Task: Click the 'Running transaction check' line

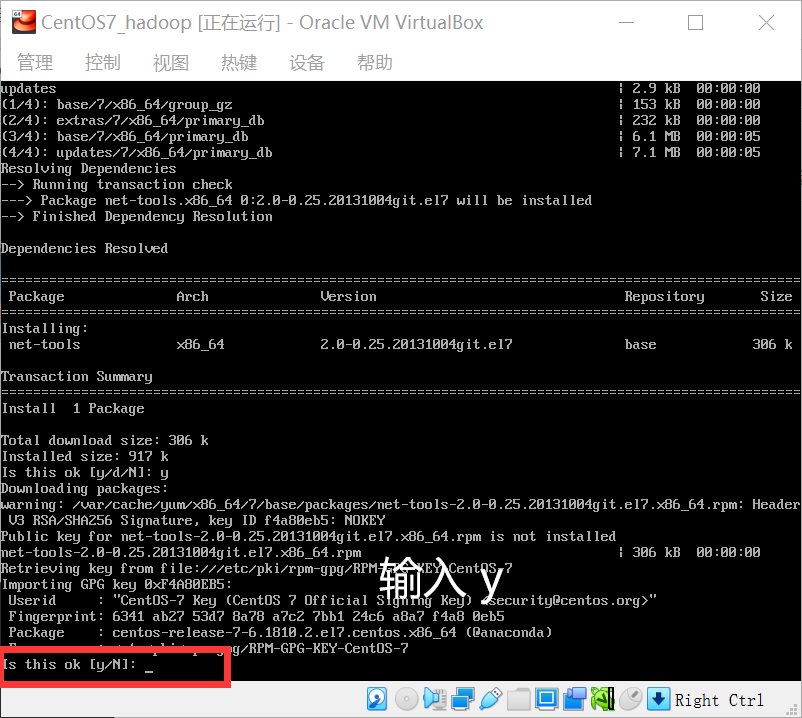Action: click(x=117, y=185)
